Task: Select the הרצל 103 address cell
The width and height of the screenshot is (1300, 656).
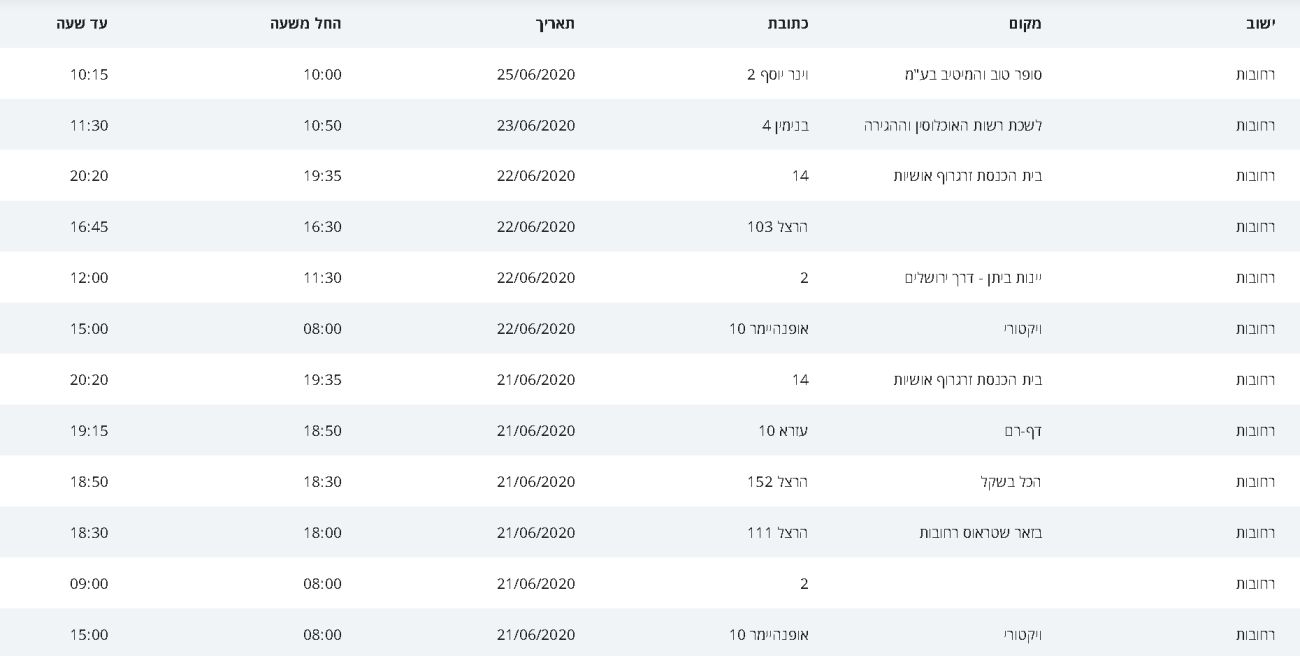Action: point(777,227)
